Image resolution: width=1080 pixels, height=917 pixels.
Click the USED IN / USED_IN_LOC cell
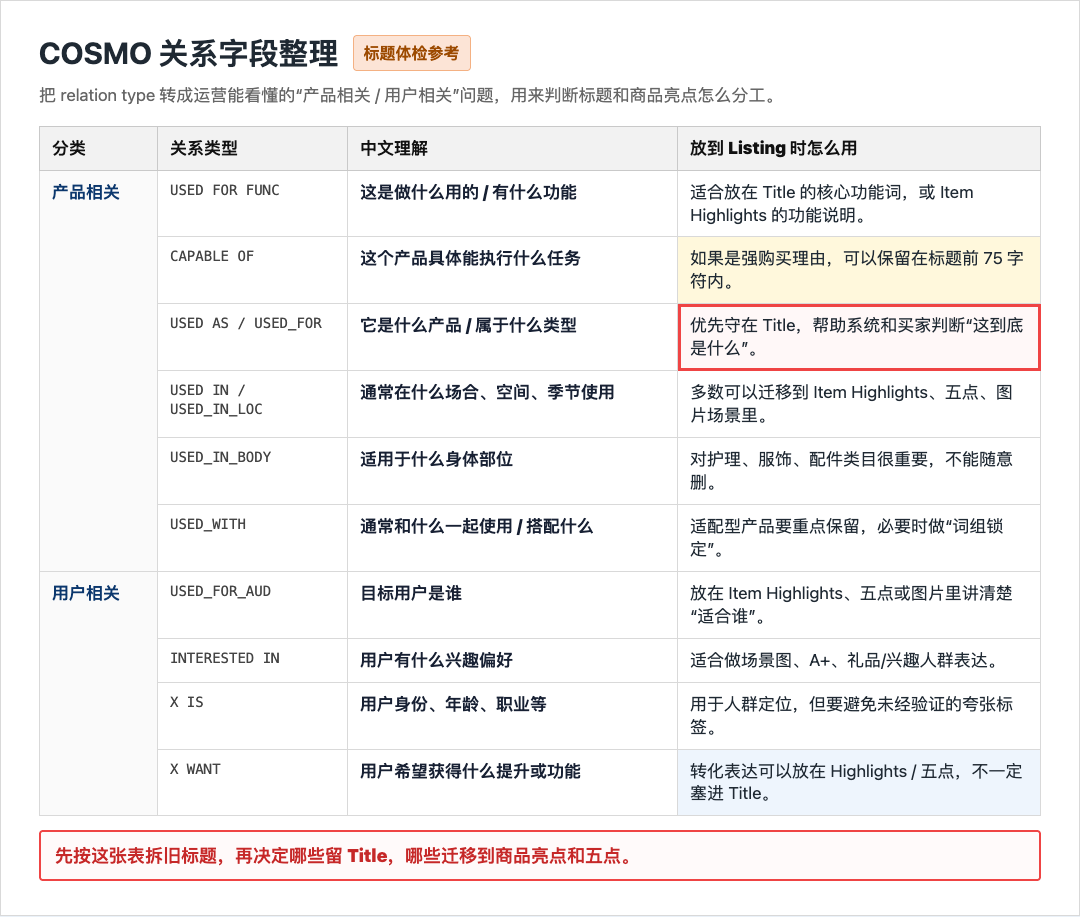point(252,404)
